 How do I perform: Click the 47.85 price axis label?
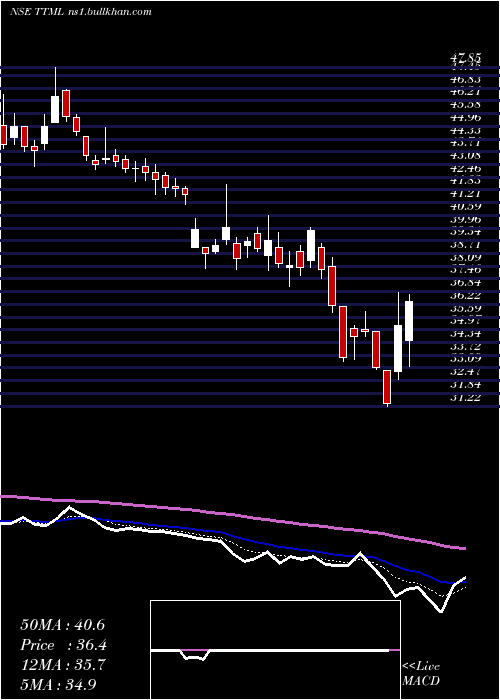click(465, 58)
